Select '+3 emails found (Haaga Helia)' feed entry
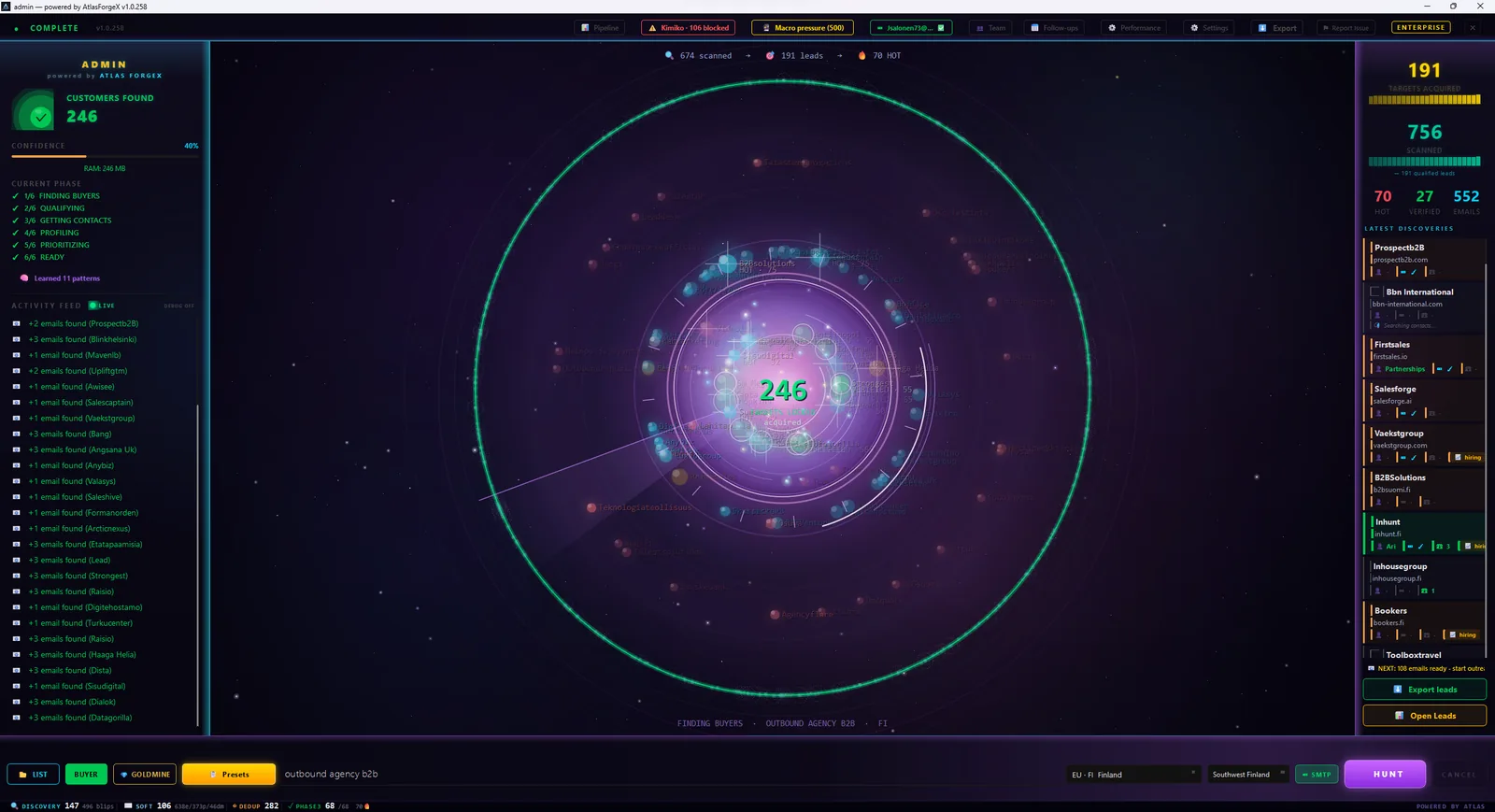The image size is (1495, 812). [x=82, y=654]
